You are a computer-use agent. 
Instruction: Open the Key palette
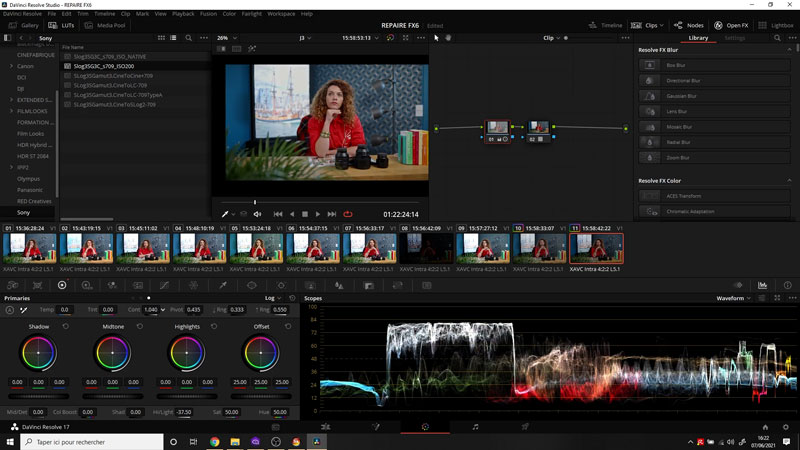[x=369, y=286]
